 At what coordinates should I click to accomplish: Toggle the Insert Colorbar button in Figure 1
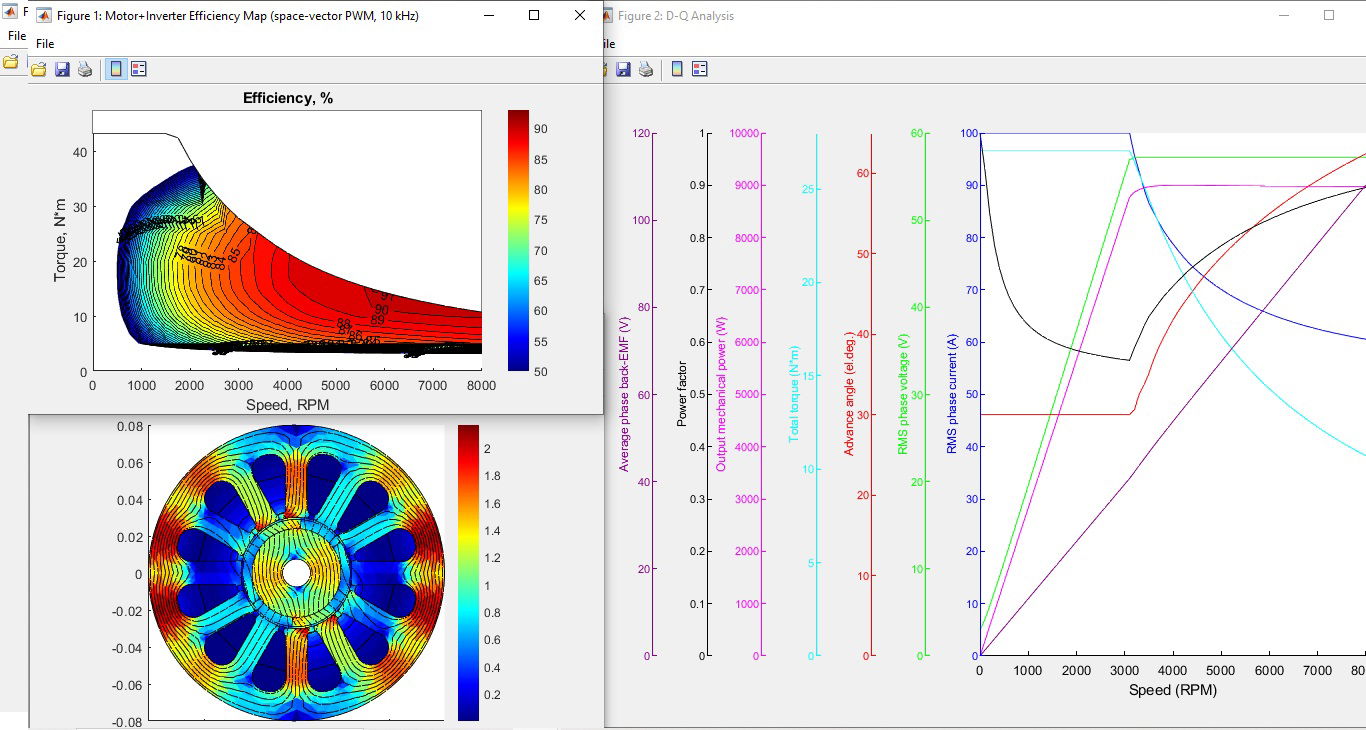[116, 69]
